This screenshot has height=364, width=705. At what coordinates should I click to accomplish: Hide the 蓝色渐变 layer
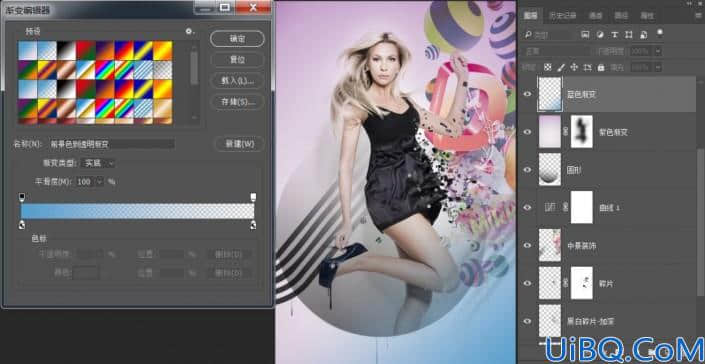click(527, 94)
